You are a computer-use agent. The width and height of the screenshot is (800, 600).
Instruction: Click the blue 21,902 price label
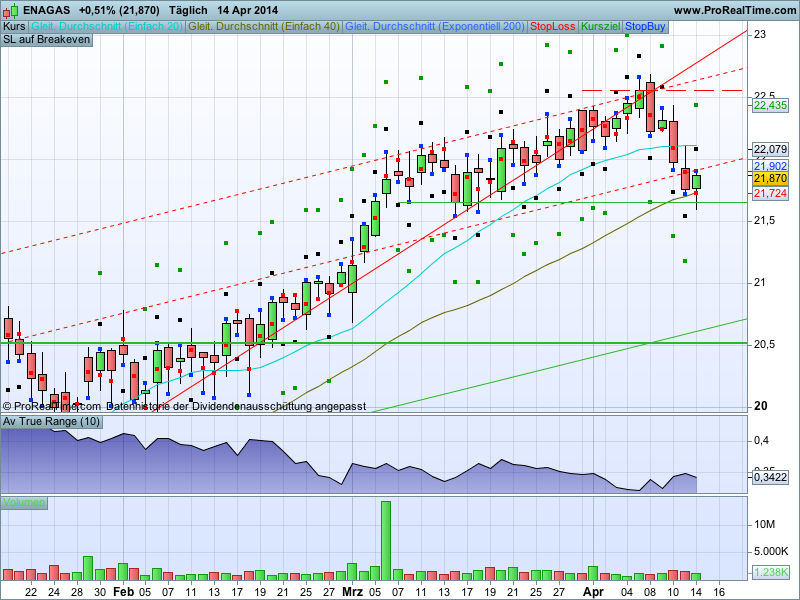(x=771, y=166)
